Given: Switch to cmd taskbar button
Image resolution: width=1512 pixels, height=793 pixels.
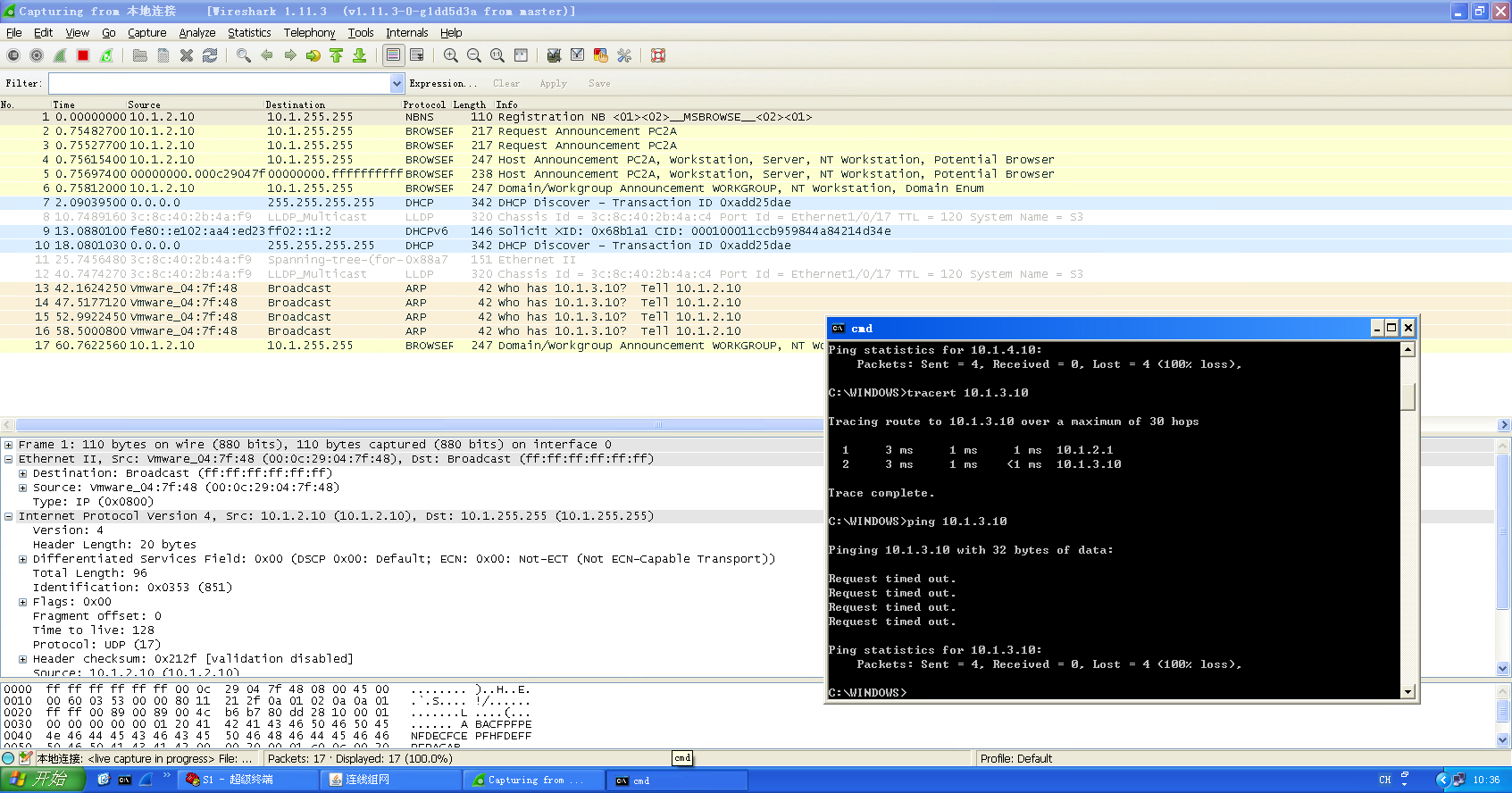Looking at the screenshot, I should pyautogui.click(x=677, y=780).
